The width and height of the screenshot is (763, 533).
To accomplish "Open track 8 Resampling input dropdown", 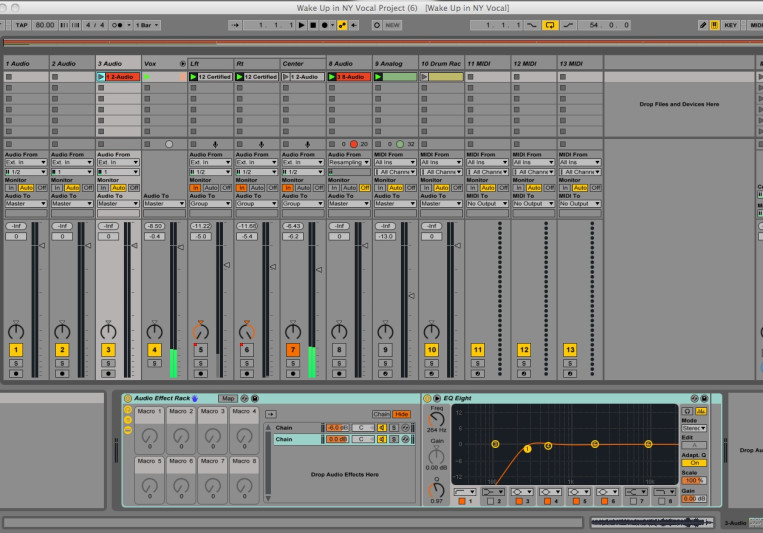I will click(x=349, y=163).
